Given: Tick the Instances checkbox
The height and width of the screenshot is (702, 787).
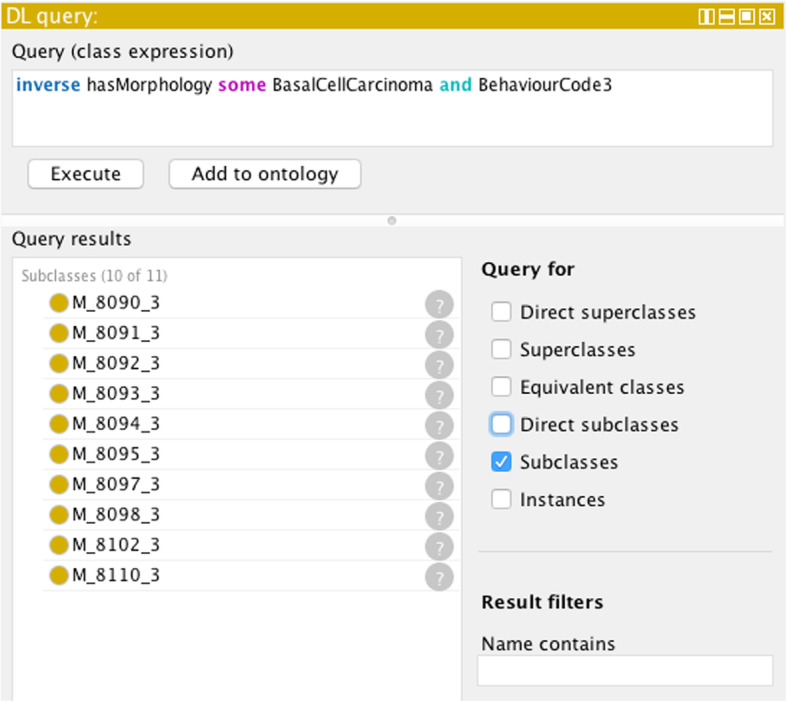Looking at the screenshot, I should 501,500.
